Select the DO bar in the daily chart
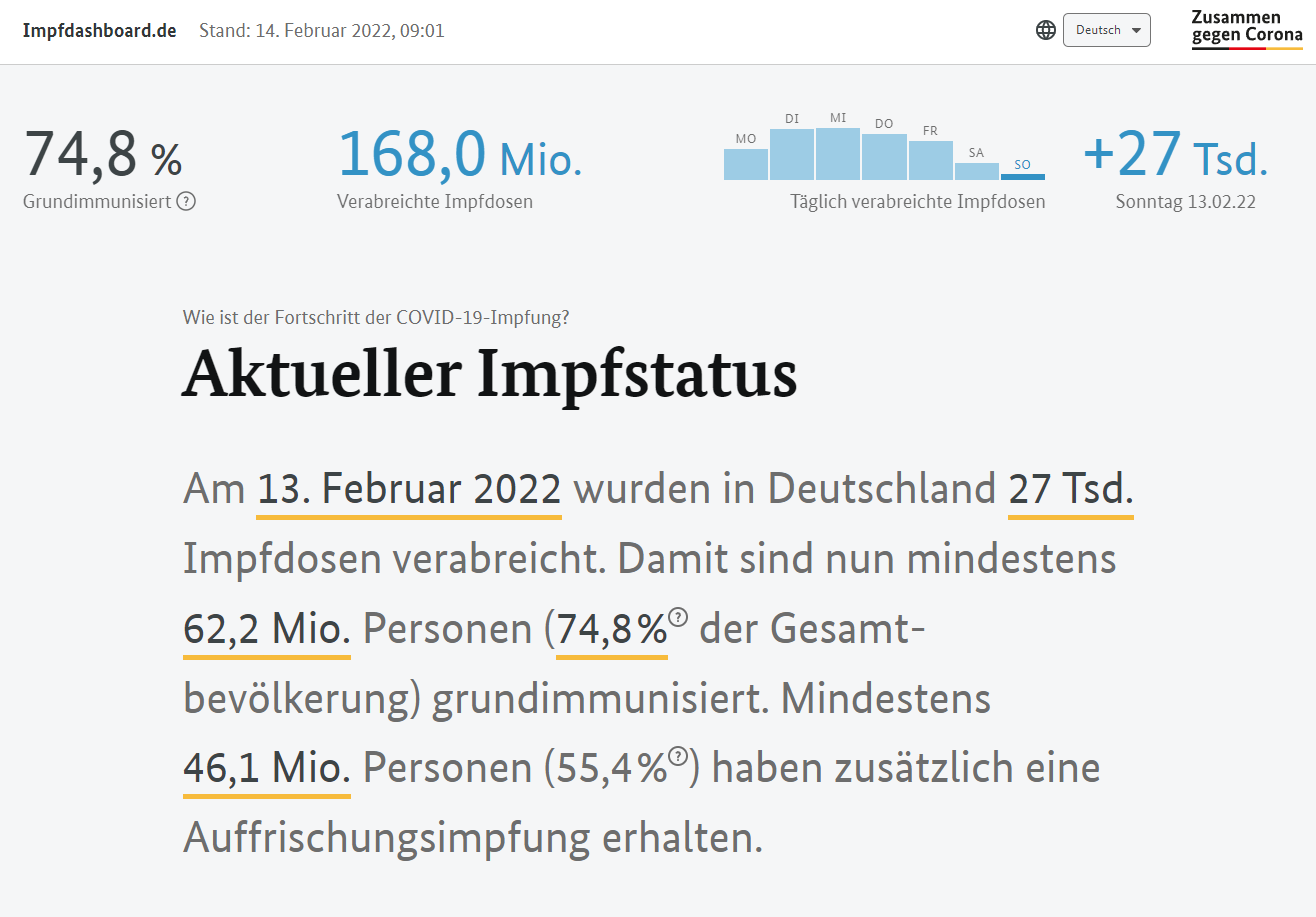This screenshot has width=1316, height=917. 884,156
